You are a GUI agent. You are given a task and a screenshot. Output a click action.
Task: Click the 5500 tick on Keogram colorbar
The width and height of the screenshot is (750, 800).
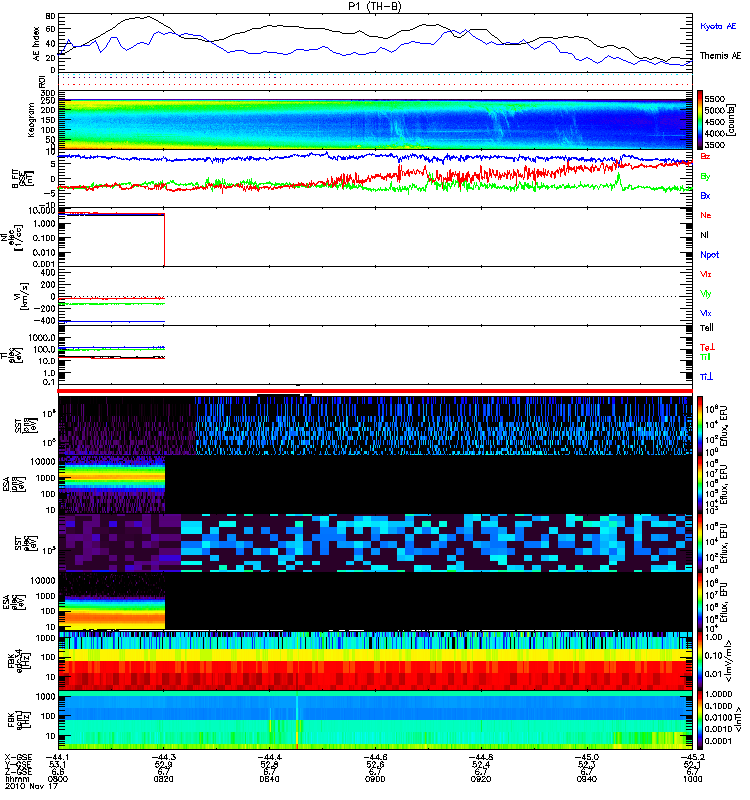[x=714, y=99]
